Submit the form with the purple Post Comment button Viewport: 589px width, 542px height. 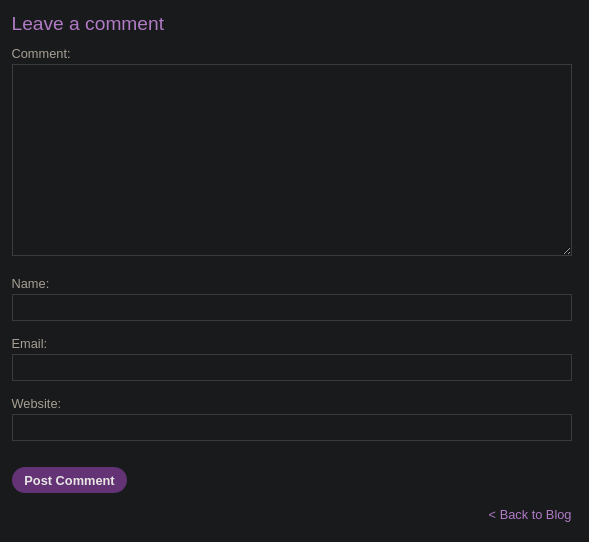pos(69,480)
